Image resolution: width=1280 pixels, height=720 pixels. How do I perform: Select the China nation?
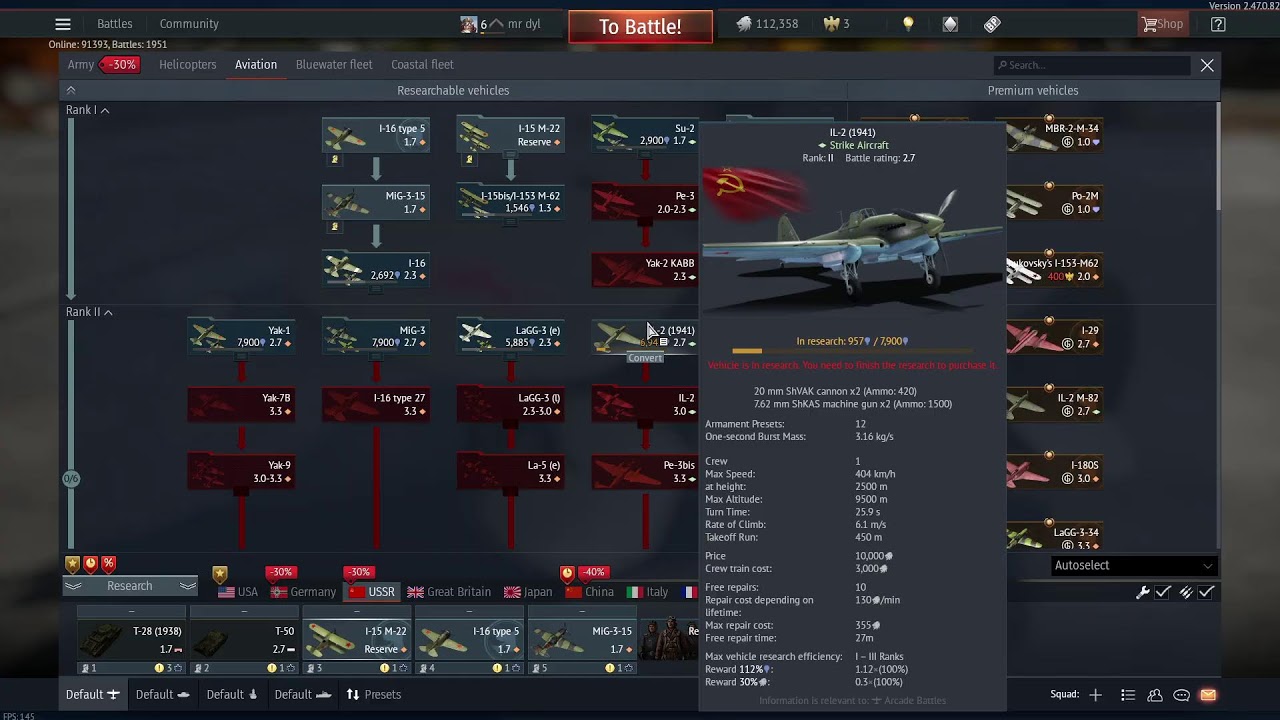[x=590, y=592]
